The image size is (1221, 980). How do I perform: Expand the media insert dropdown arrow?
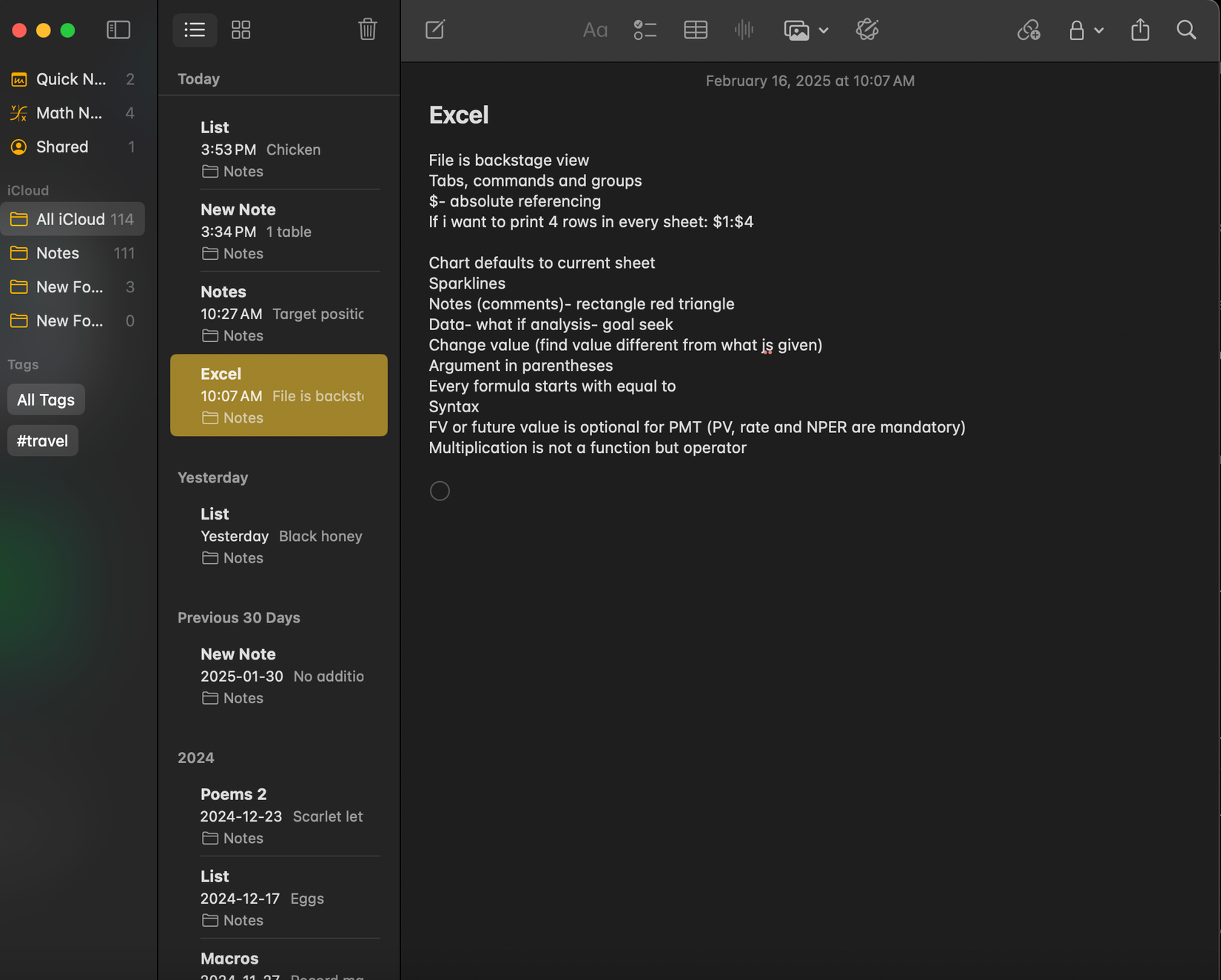[824, 31]
